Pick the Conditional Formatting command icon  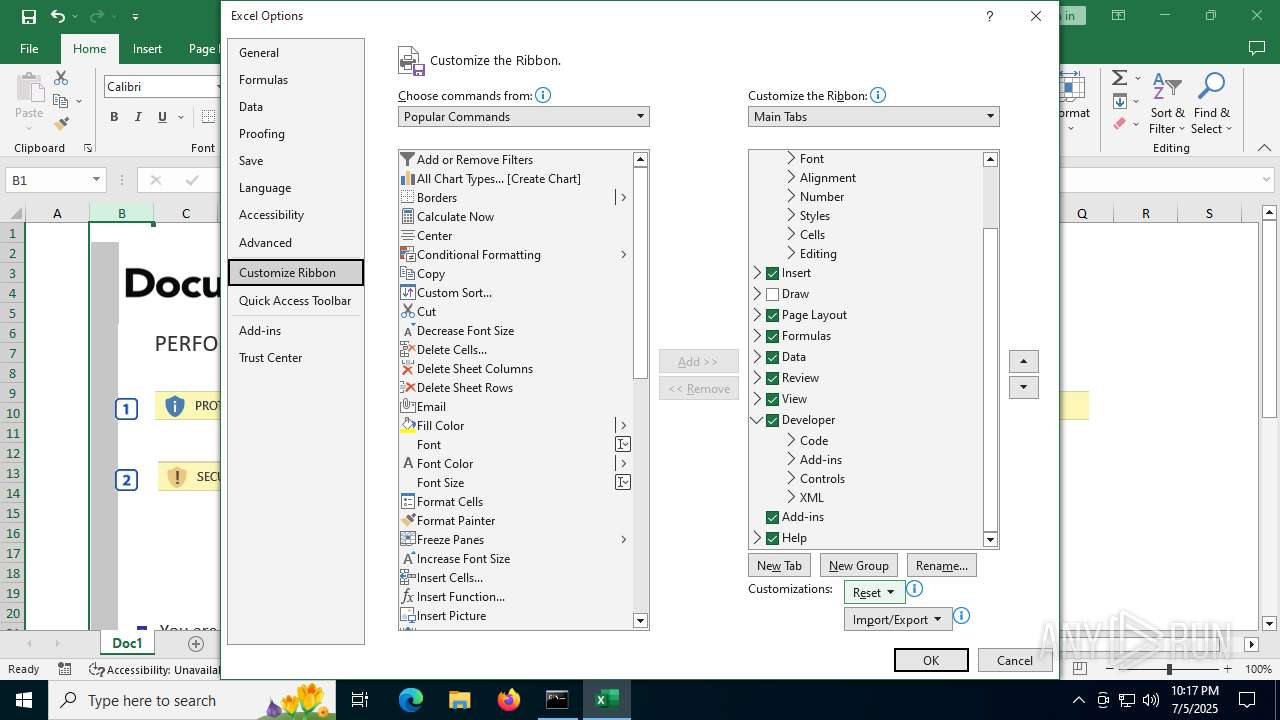coord(407,254)
